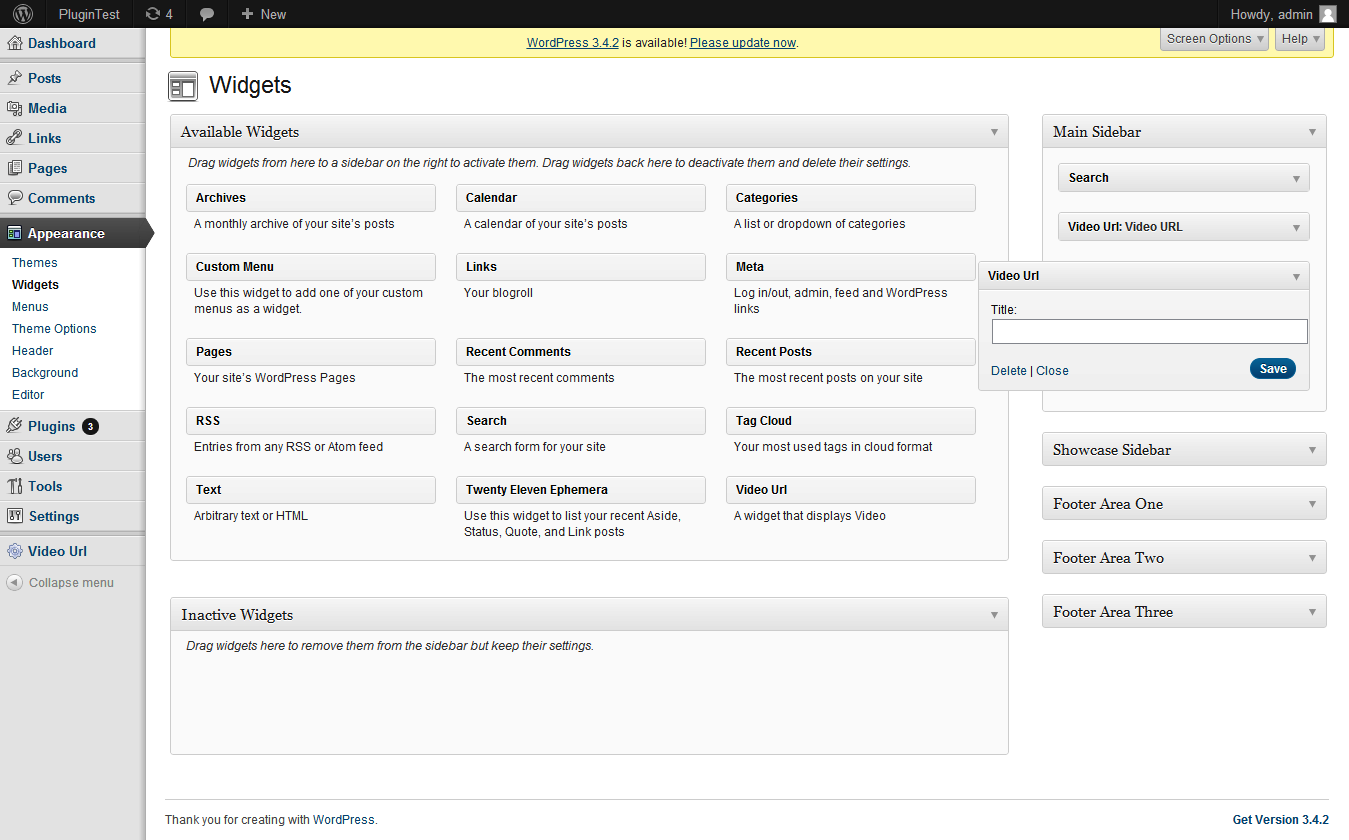This screenshot has height=840, width=1349.
Task: Click Delete link in Video Url widget
Action: pos(1009,371)
